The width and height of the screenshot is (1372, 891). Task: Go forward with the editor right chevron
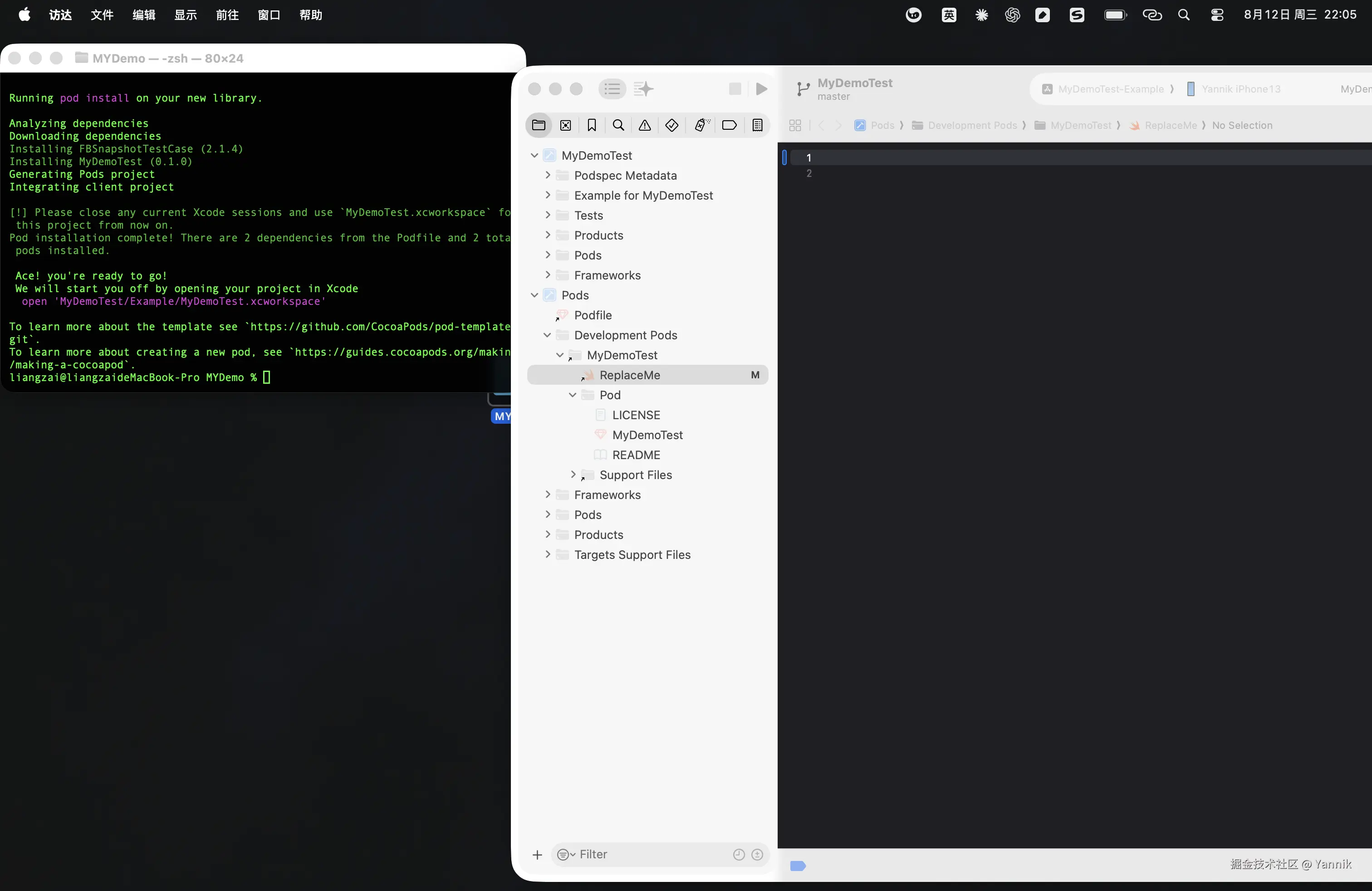click(x=839, y=125)
